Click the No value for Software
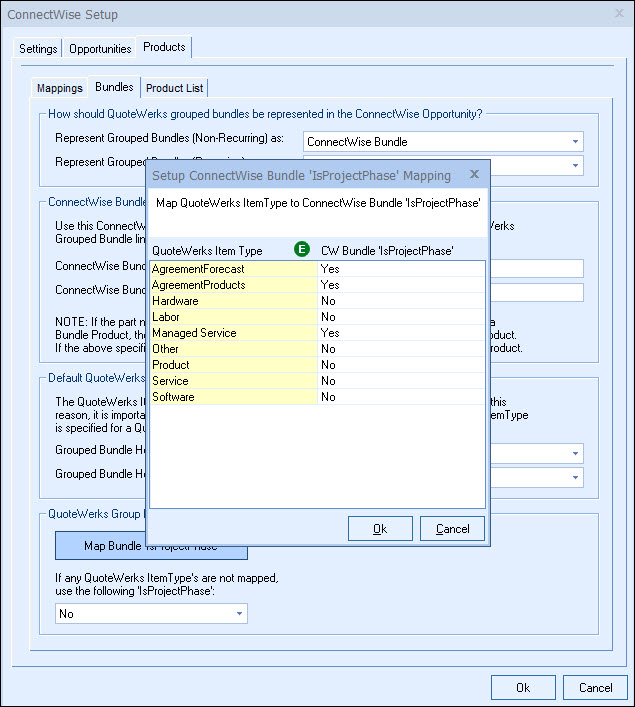The image size is (635, 707). pyautogui.click(x=401, y=397)
